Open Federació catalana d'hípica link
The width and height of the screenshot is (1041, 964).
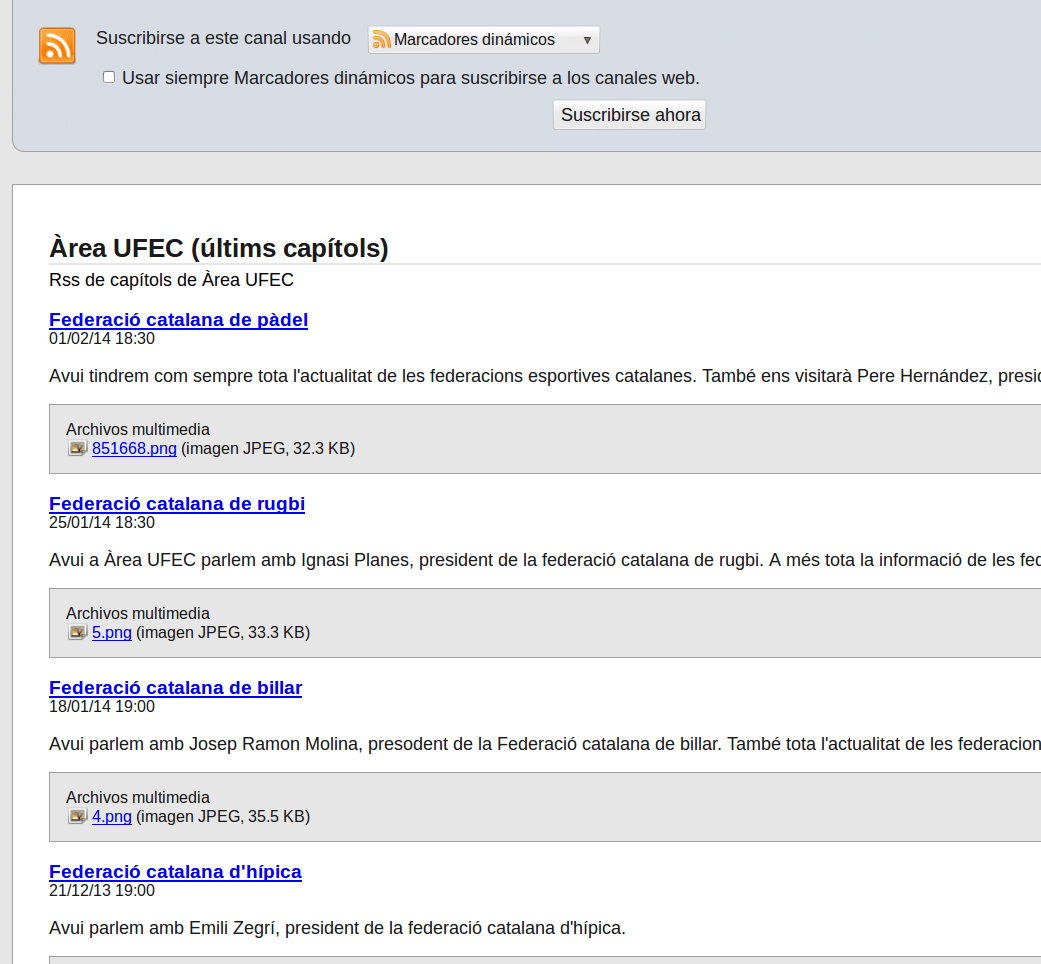click(x=175, y=872)
